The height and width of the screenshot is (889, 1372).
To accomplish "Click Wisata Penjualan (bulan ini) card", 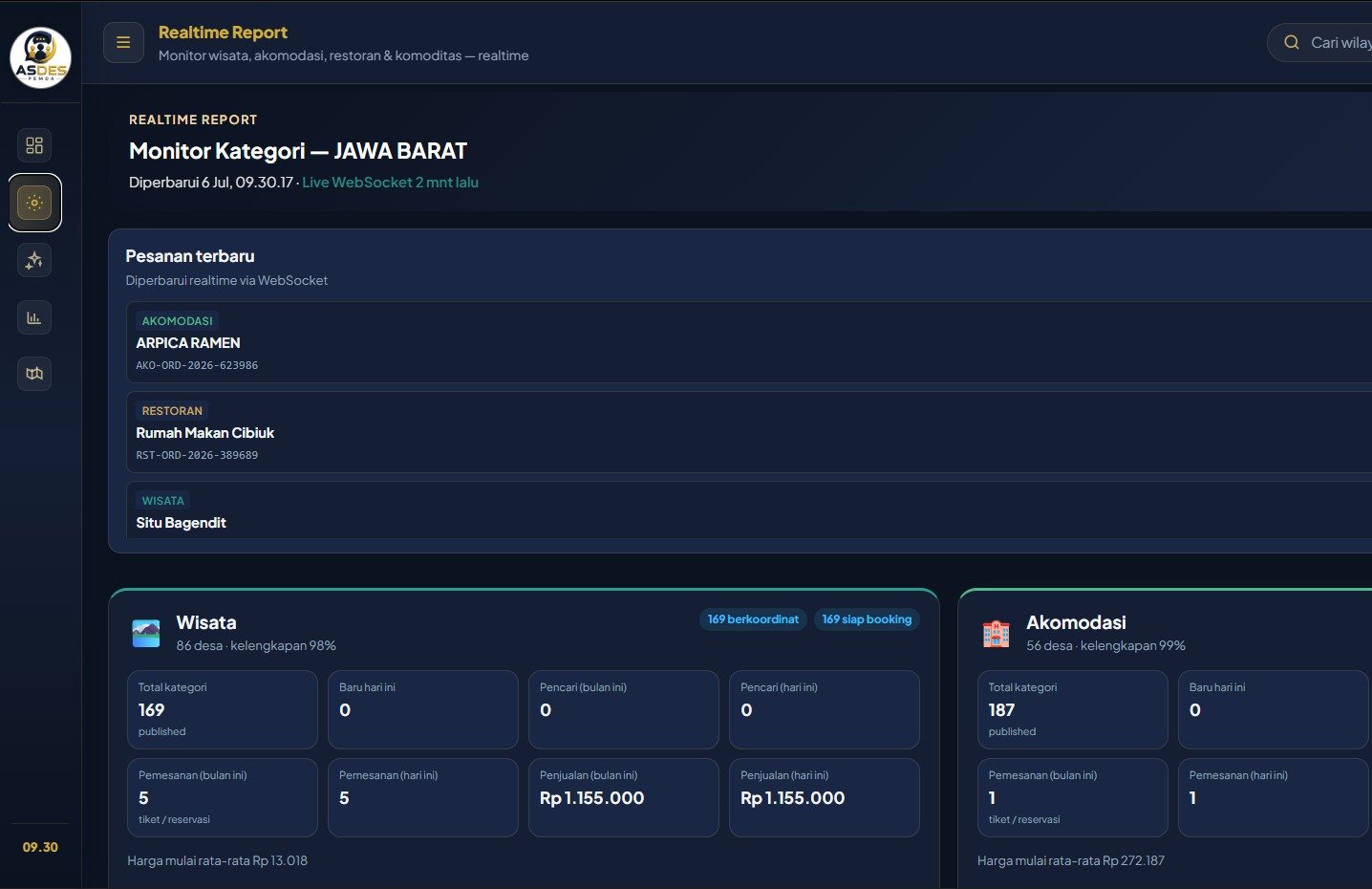I will (x=624, y=797).
